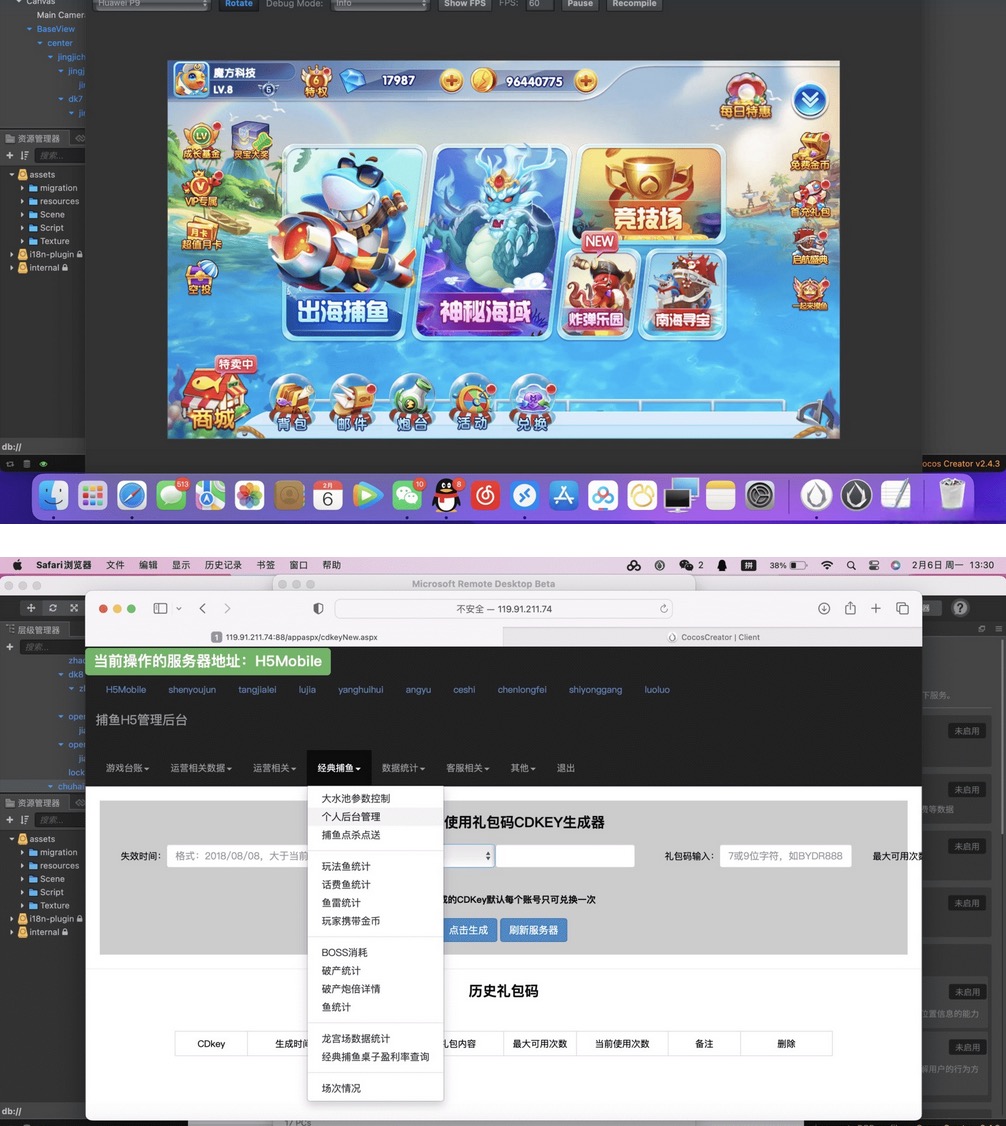The image size is (1006, 1126).
Task: Open the Huawei P9 device simulation dropdown
Action: 150,4
